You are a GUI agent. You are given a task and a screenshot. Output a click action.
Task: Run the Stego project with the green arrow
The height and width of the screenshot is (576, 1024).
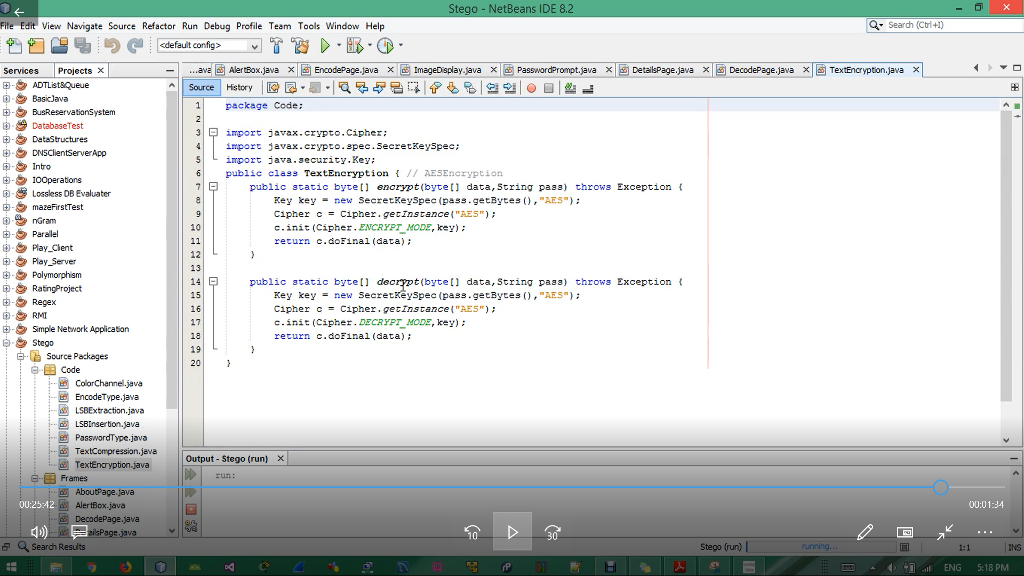coord(327,44)
